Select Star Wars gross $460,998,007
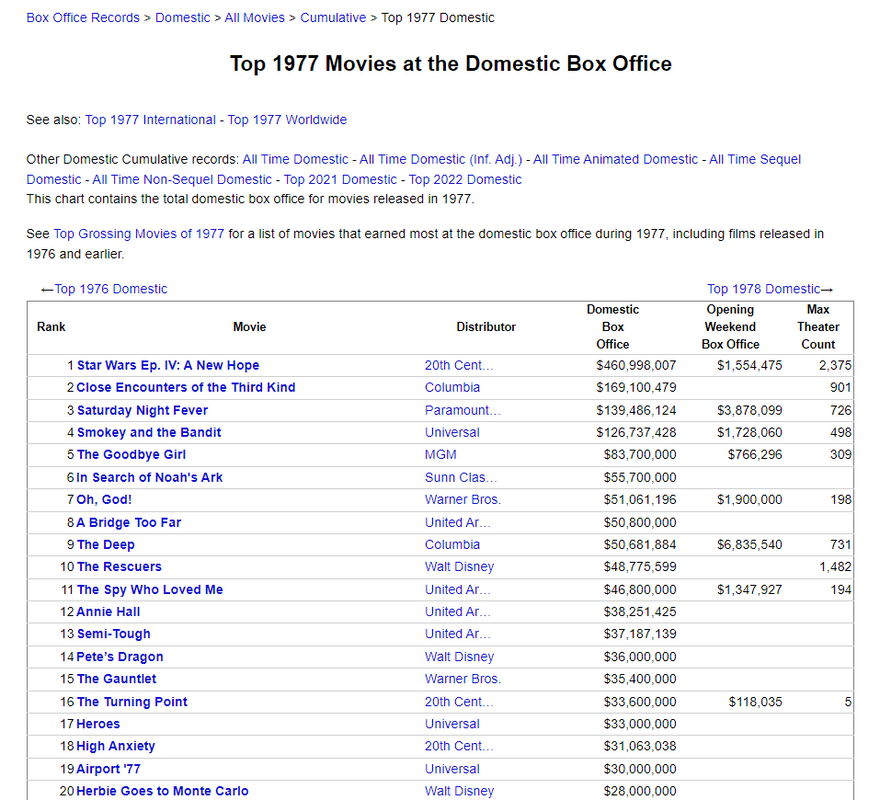Viewport: 880px width, 800px height. [x=636, y=365]
